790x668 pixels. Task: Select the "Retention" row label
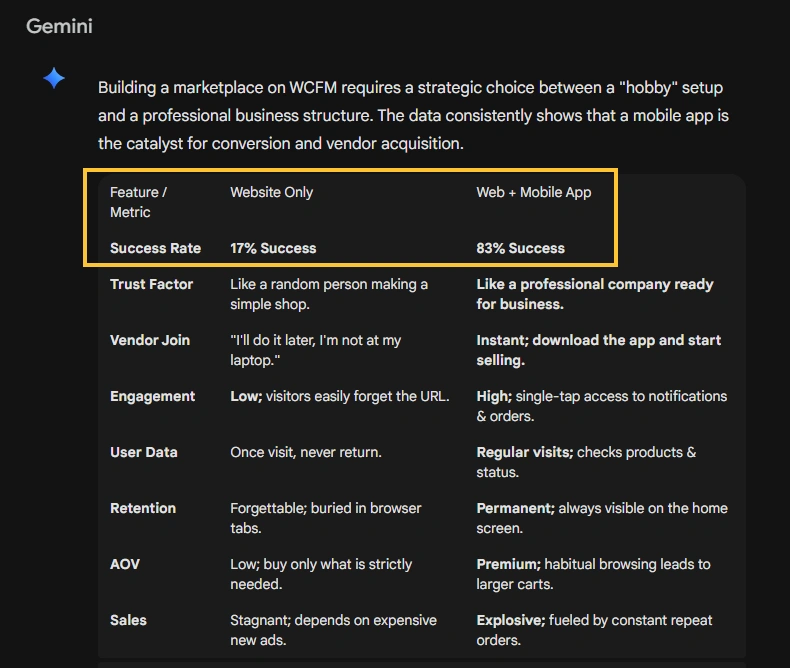(143, 508)
